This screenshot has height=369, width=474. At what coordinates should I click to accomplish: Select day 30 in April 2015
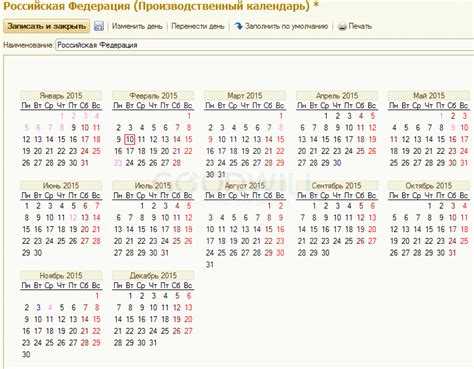tap(337, 163)
